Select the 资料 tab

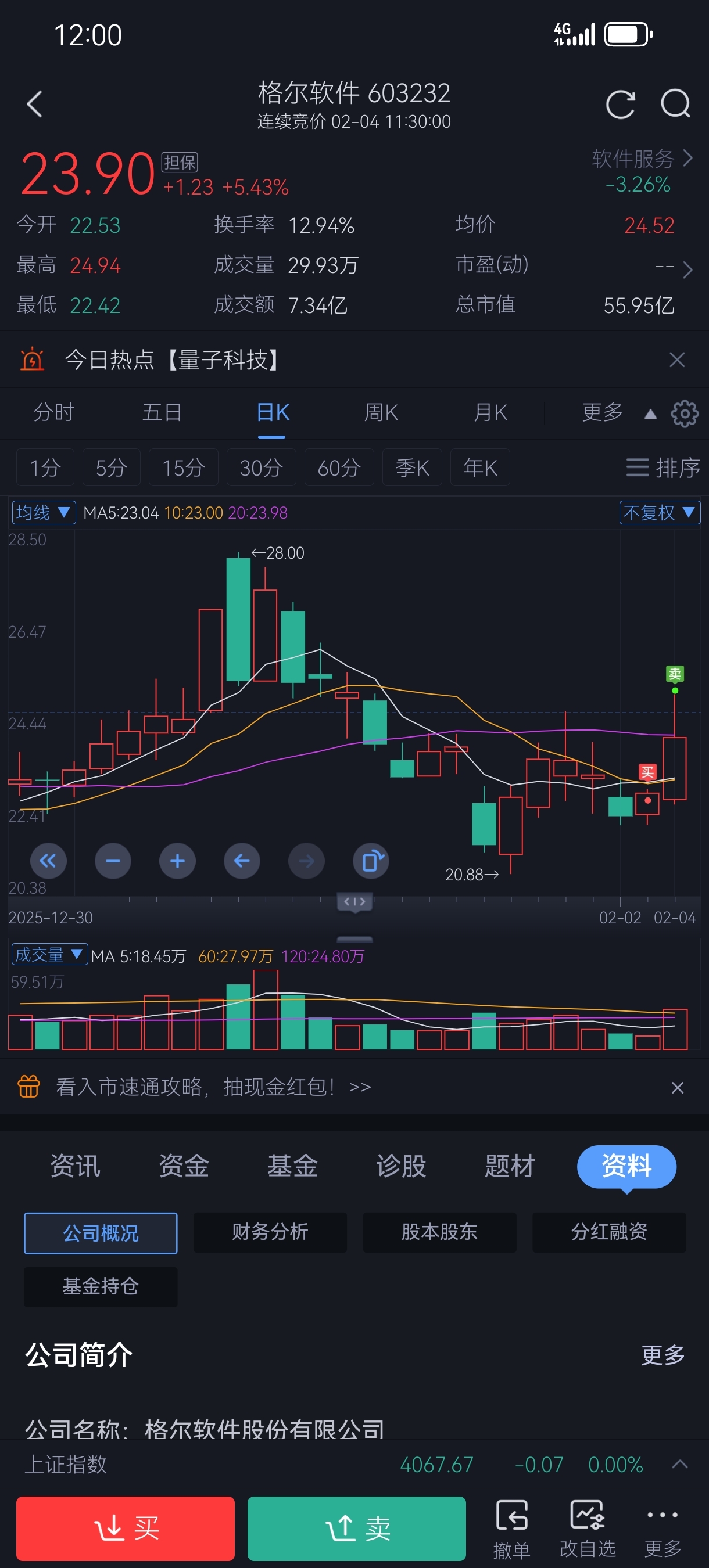627,1166
